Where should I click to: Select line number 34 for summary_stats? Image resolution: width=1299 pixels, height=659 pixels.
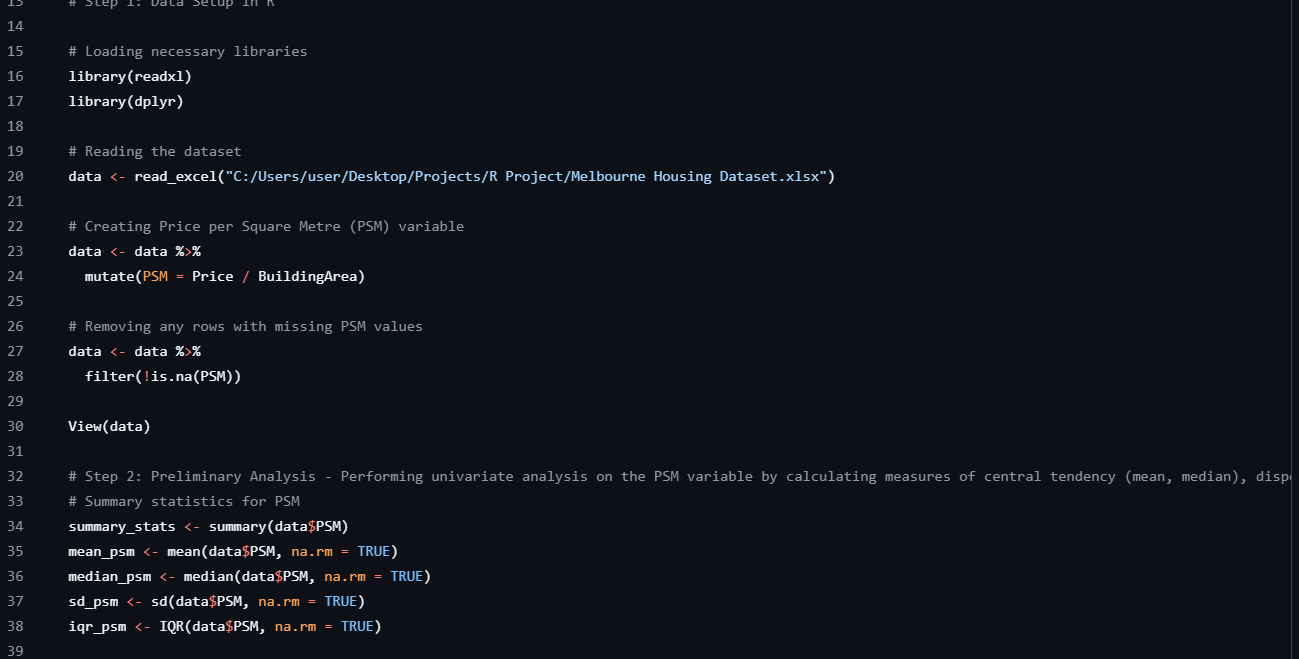[15, 526]
